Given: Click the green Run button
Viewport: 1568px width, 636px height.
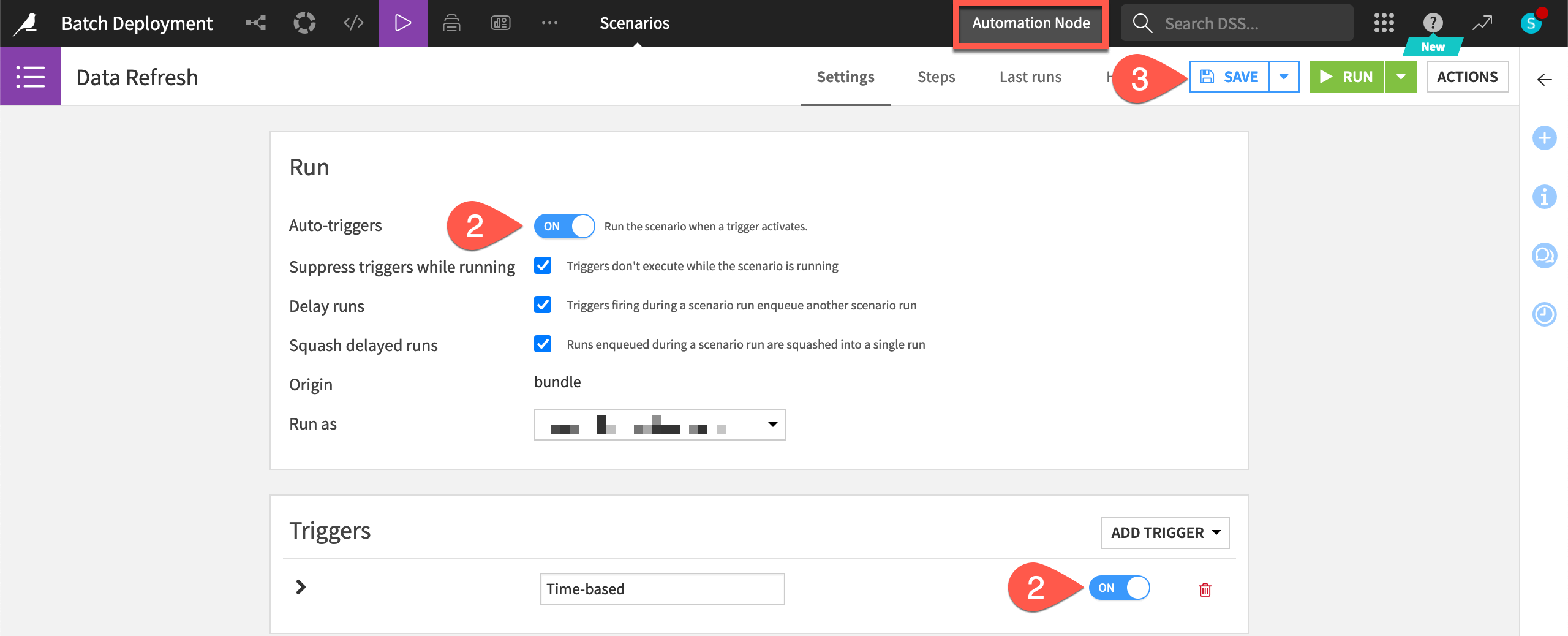Looking at the screenshot, I should tap(1347, 77).
